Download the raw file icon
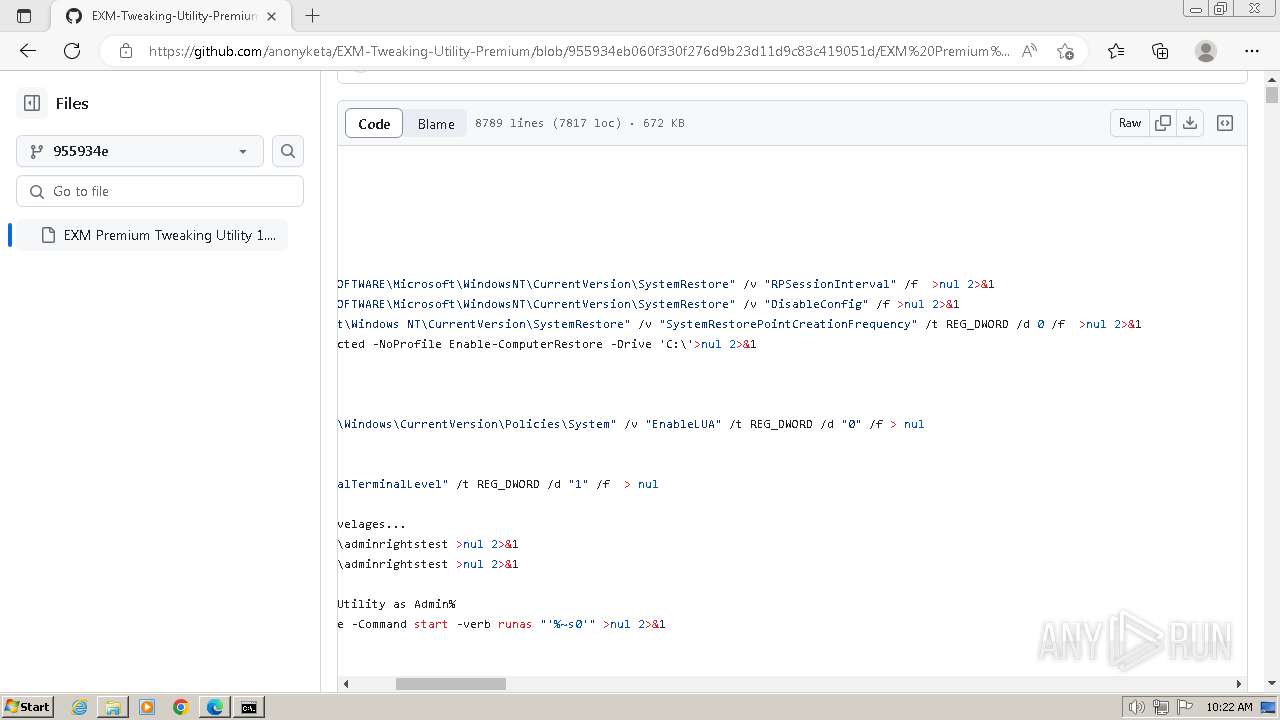The width and height of the screenshot is (1280, 720). point(1190,123)
